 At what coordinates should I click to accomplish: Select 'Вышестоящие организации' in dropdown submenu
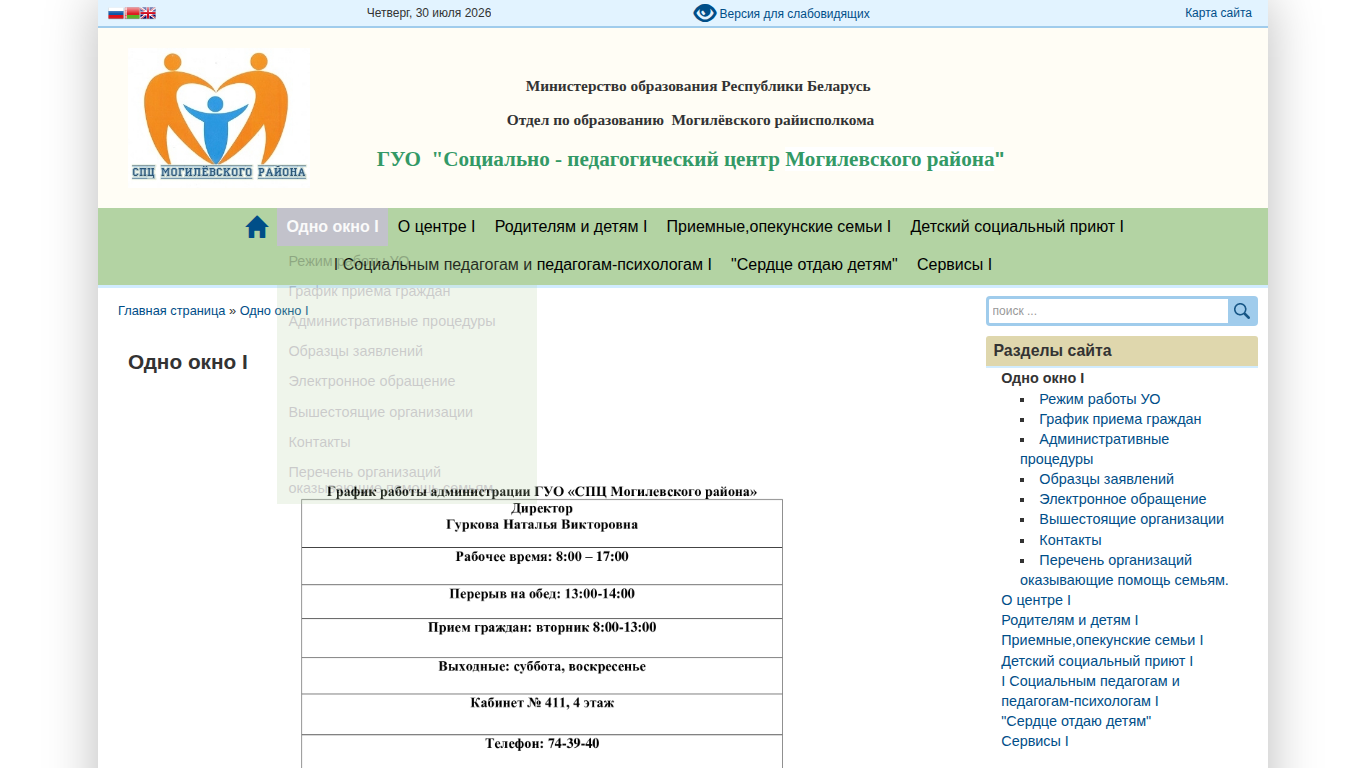(x=381, y=412)
